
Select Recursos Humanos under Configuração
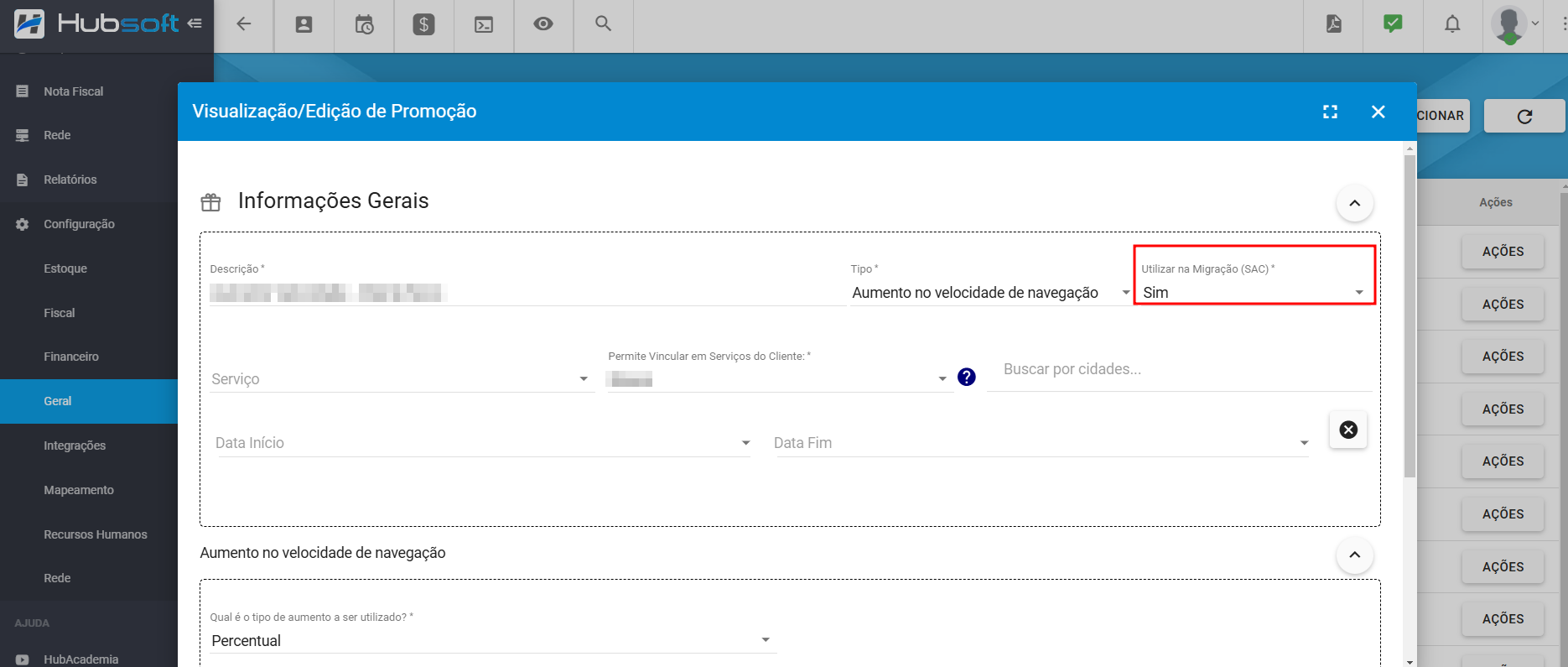(96, 534)
